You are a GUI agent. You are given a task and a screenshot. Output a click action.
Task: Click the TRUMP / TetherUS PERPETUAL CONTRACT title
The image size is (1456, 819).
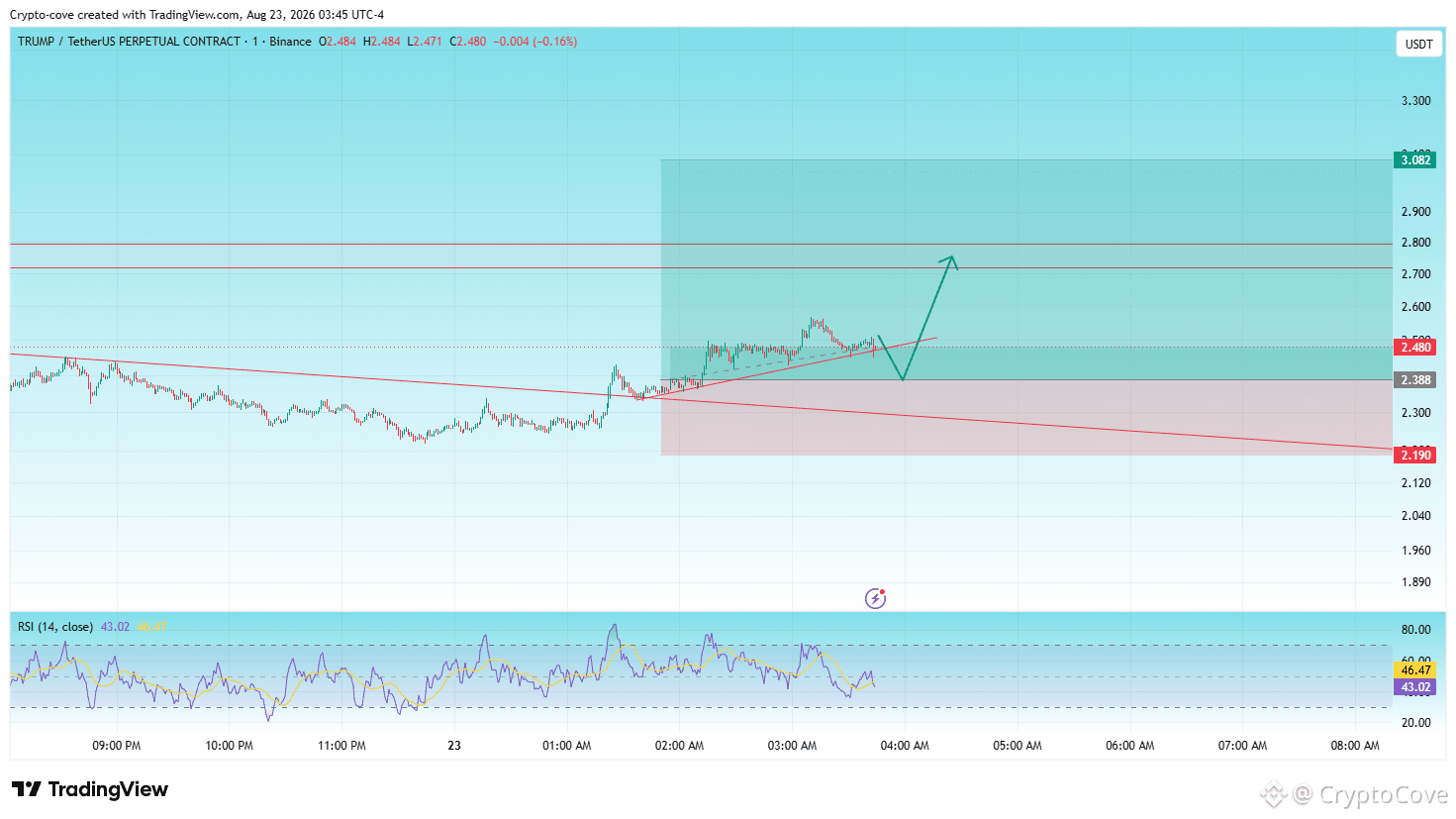129,42
